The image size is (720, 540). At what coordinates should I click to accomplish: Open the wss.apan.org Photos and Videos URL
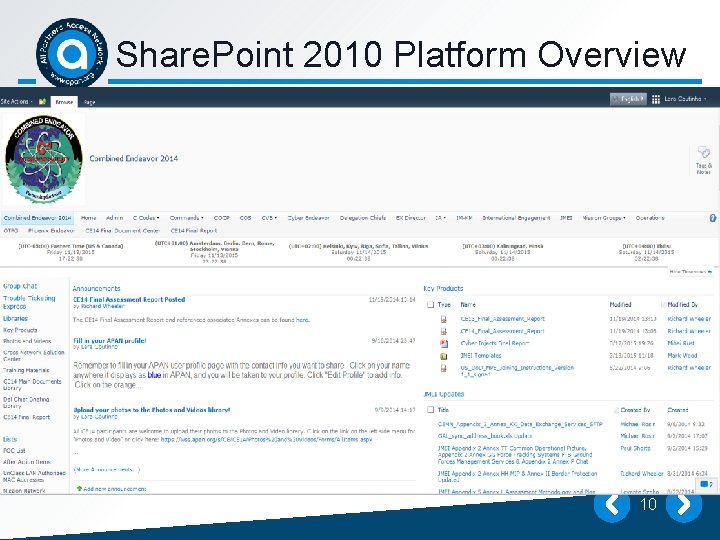[266, 440]
